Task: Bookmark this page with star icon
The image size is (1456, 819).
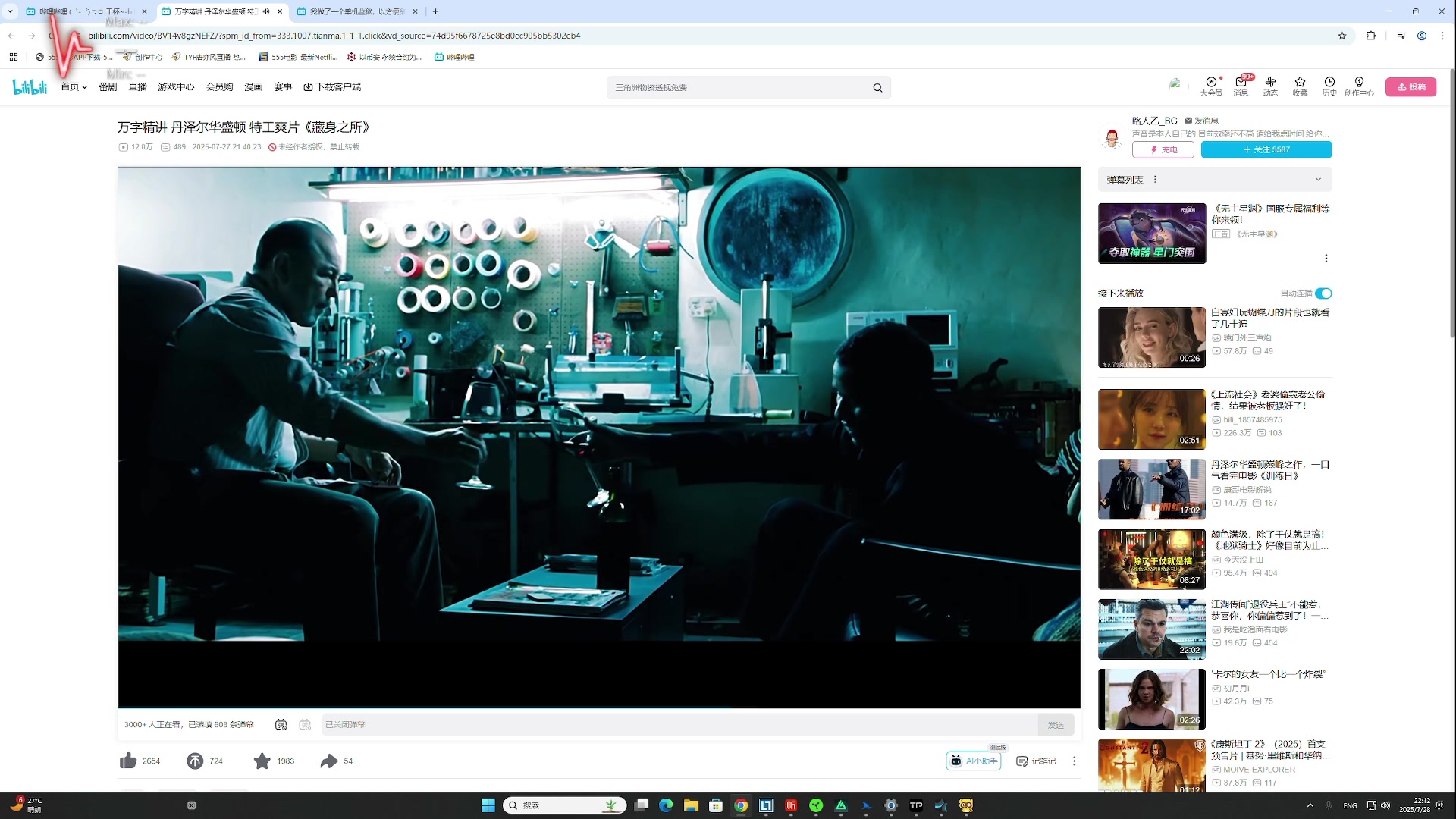Action: tap(1342, 36)
